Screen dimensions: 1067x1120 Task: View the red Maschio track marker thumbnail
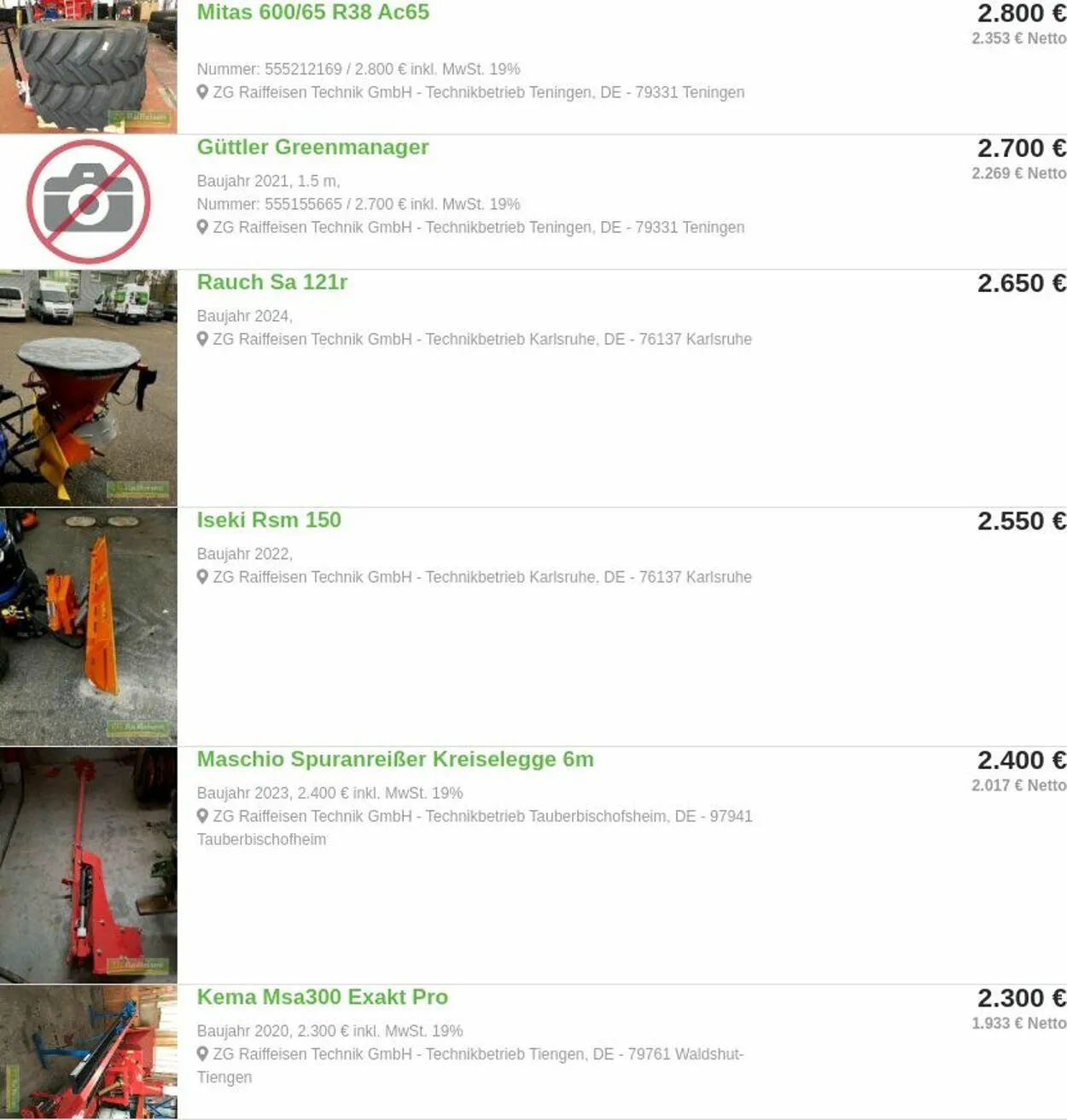(x=89, y=865)
